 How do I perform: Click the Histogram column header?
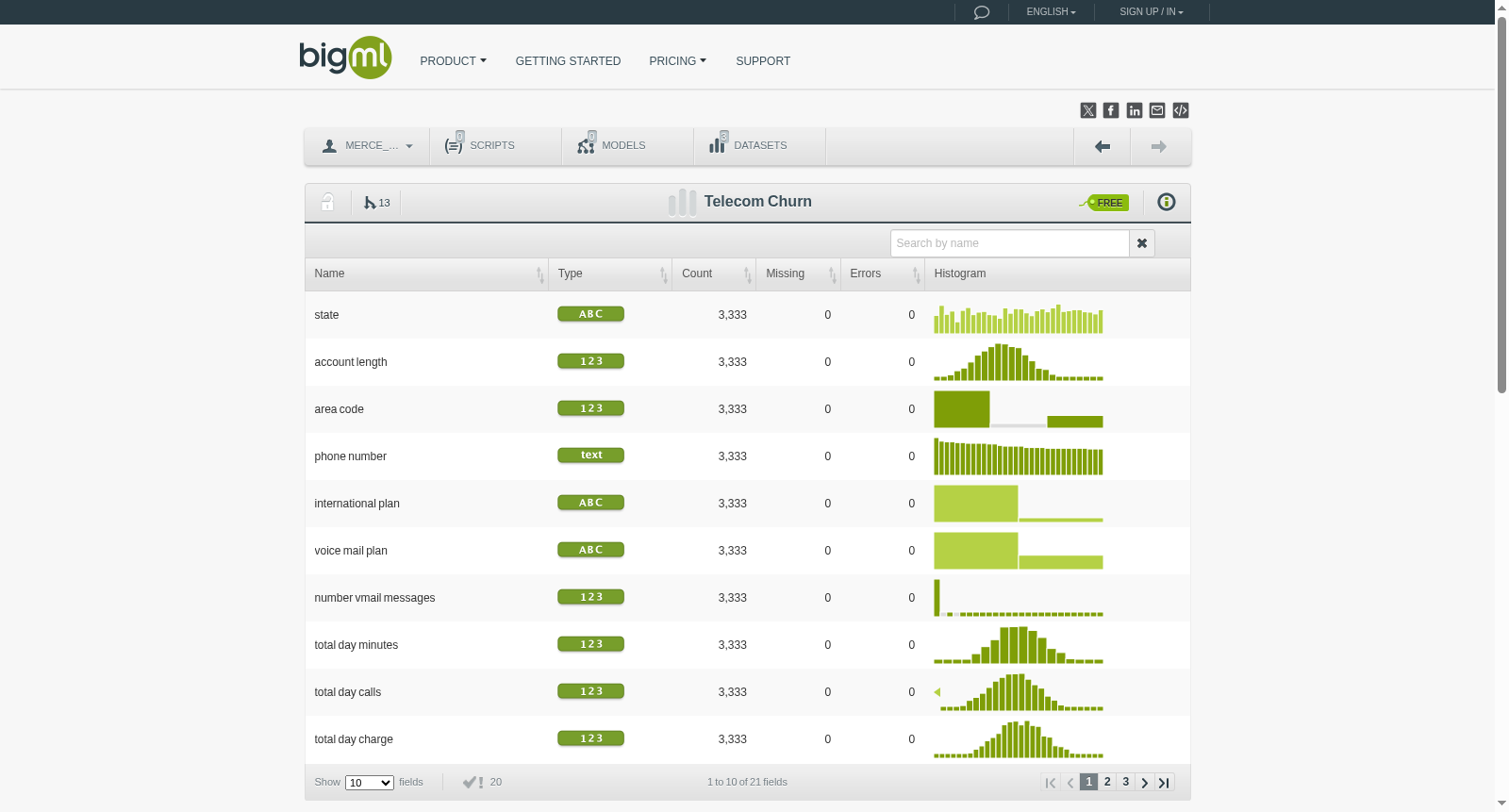click(1056, 273)
